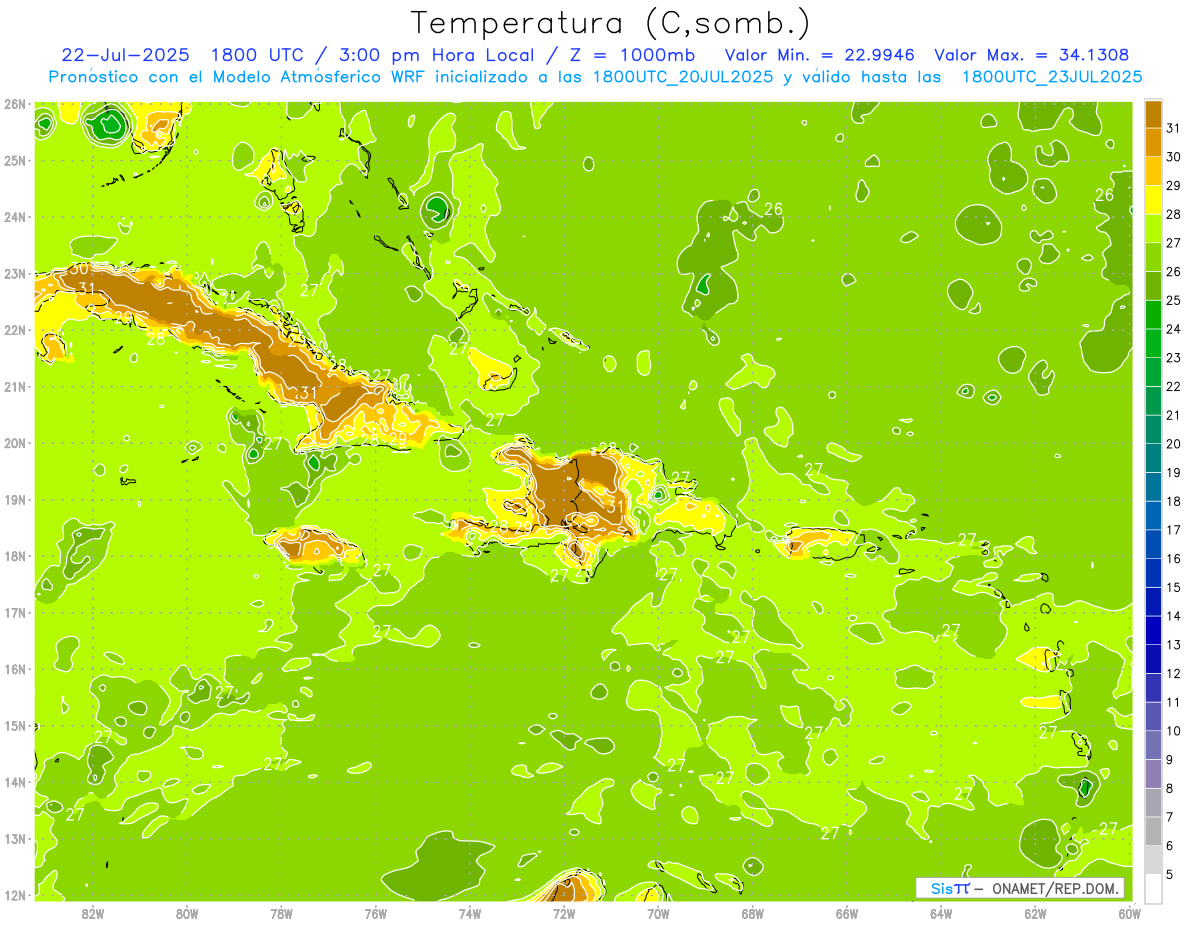Click the "78W" longitude axis label
Screen dimensions: 1200x927
281,912
